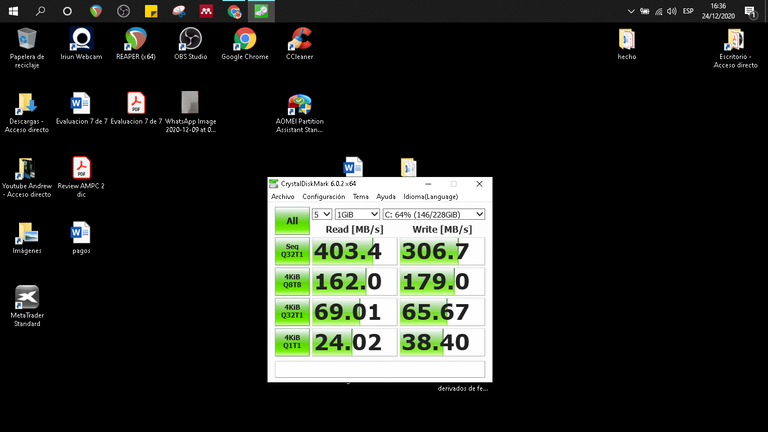Open the Action Center notifications icon
The width and height of the screenshot is (768, 432).
coord(751,11)
